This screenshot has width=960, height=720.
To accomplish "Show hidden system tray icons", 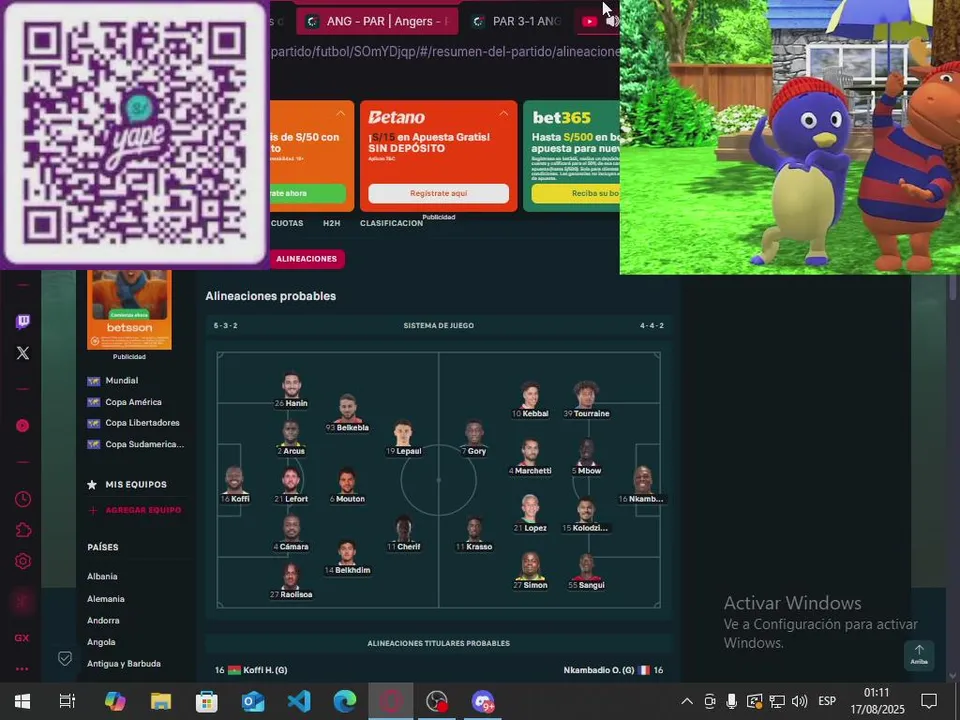I will click(687, 701).
